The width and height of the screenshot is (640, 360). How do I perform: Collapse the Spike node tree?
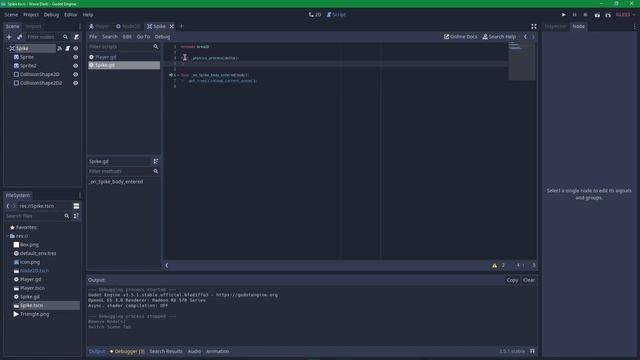click(7, 48)
